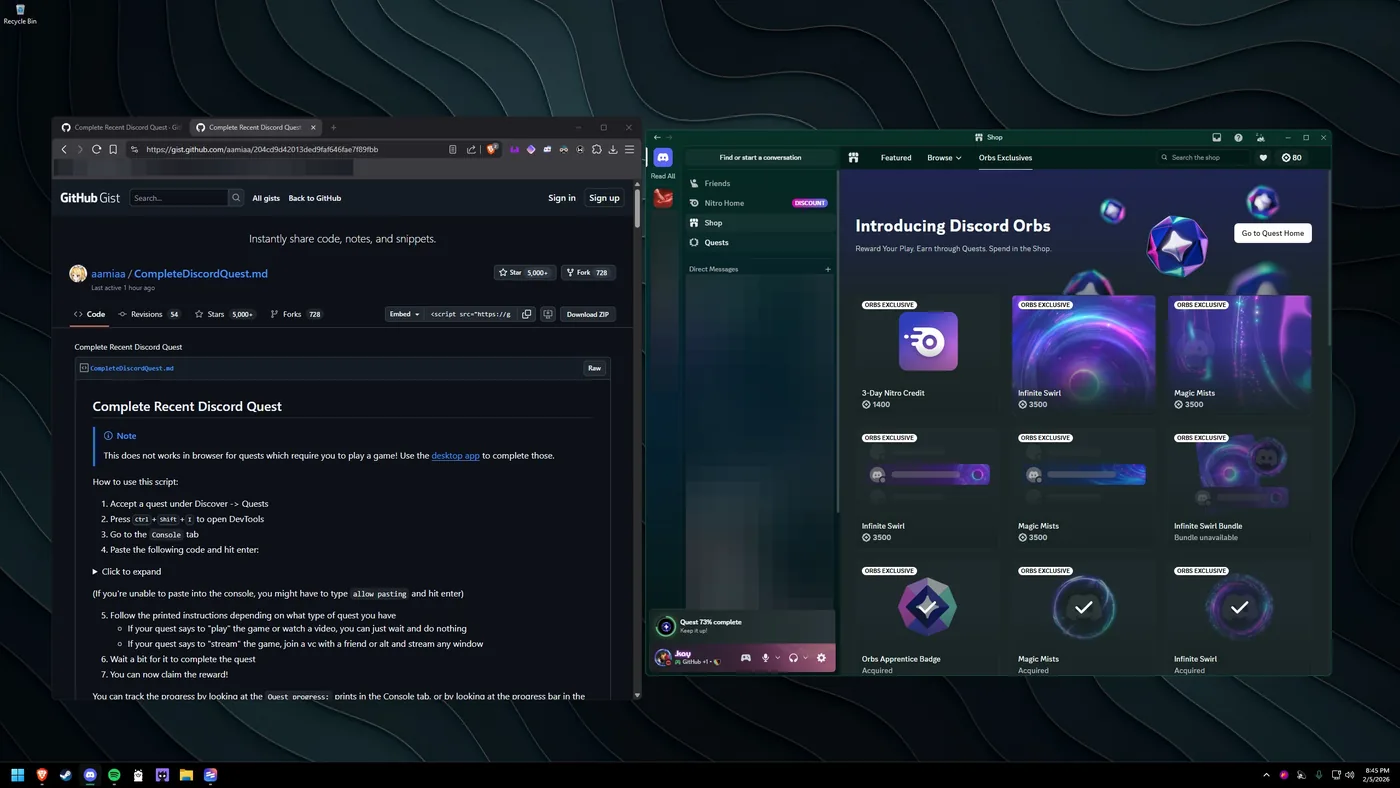Click the All gists link

[266, 198]
